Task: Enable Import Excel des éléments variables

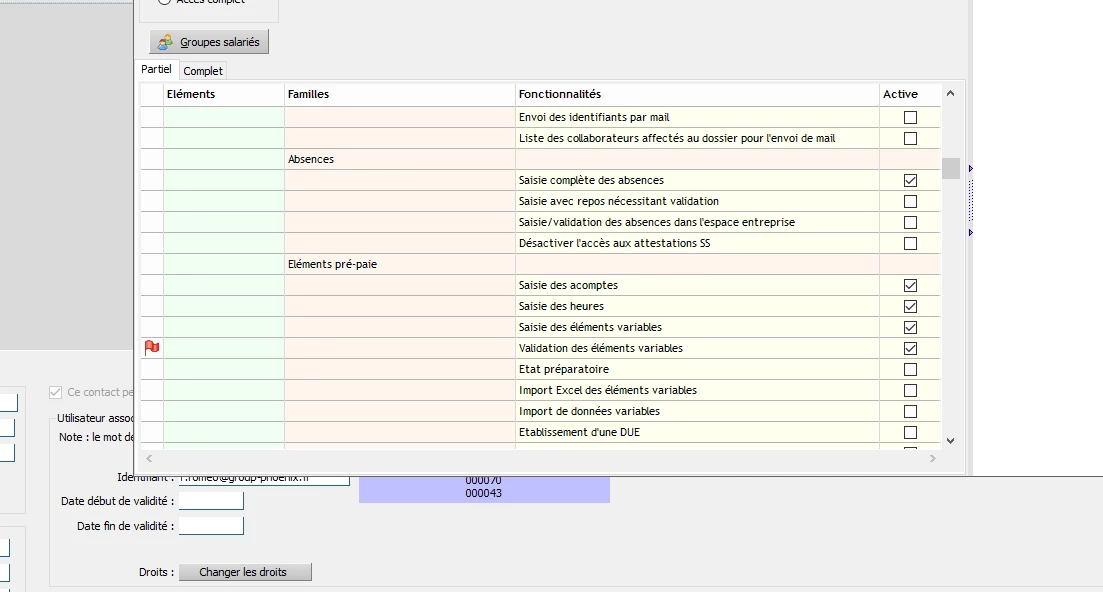Action: (x=910, y=390)
